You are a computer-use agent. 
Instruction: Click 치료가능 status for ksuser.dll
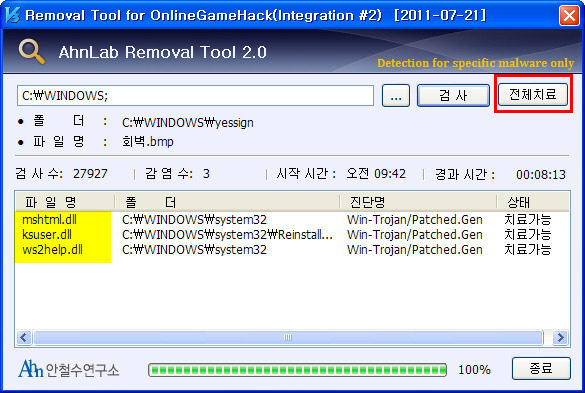[528, 234]
